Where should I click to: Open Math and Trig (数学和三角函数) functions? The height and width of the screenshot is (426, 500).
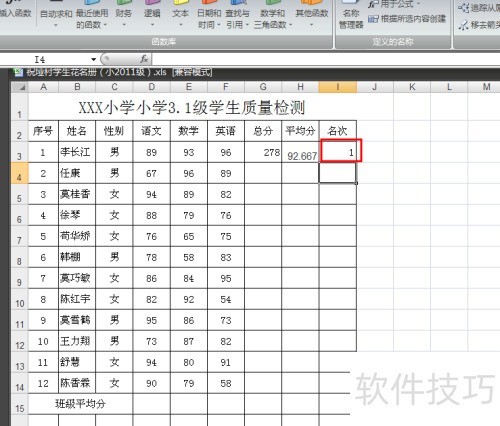(273, 15)
